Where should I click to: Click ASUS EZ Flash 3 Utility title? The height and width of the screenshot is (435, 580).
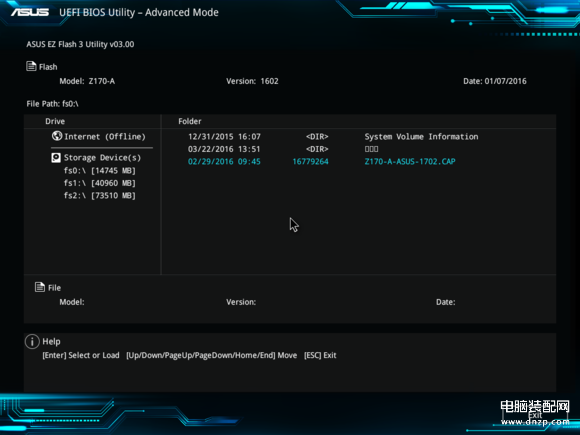click(x=80, y=44)
